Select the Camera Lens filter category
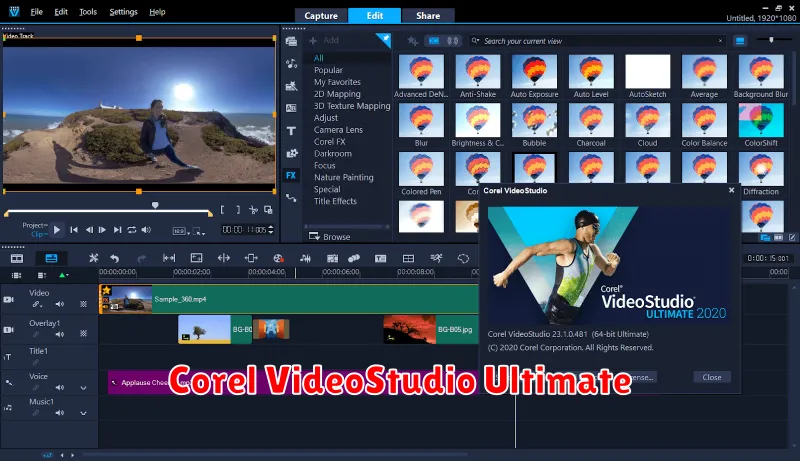Image resolution: width=800 pixels, height=461 pixels. pyautogui.click(x=338, y=130)
